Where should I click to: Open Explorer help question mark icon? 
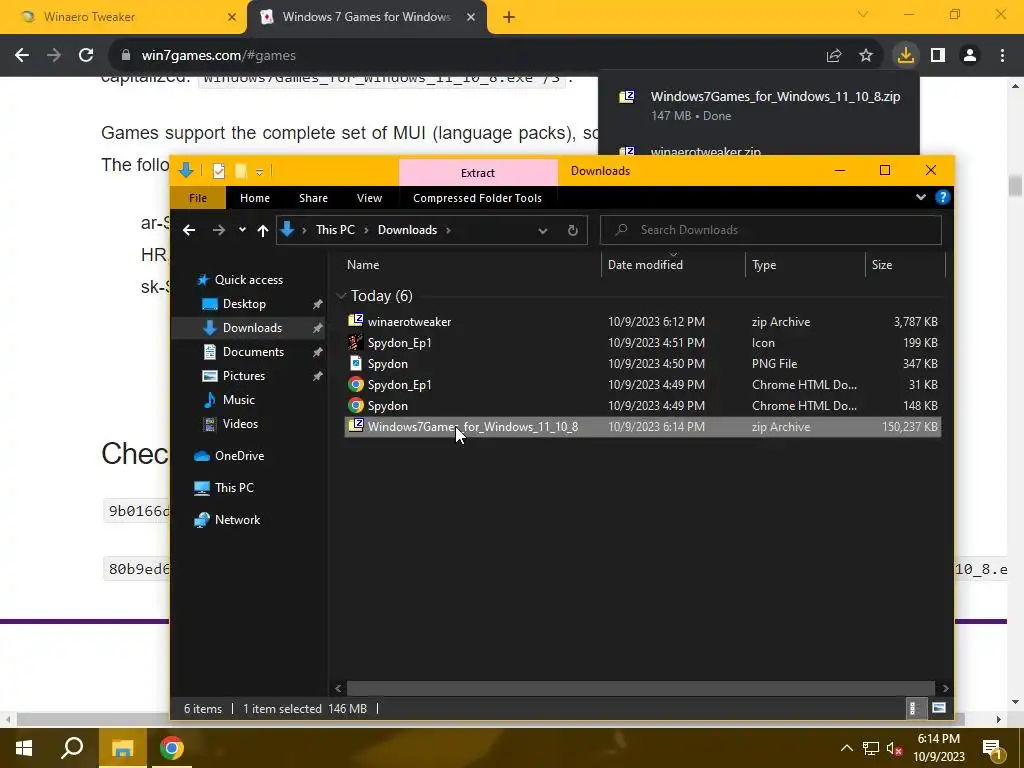(x=942, y=197)
